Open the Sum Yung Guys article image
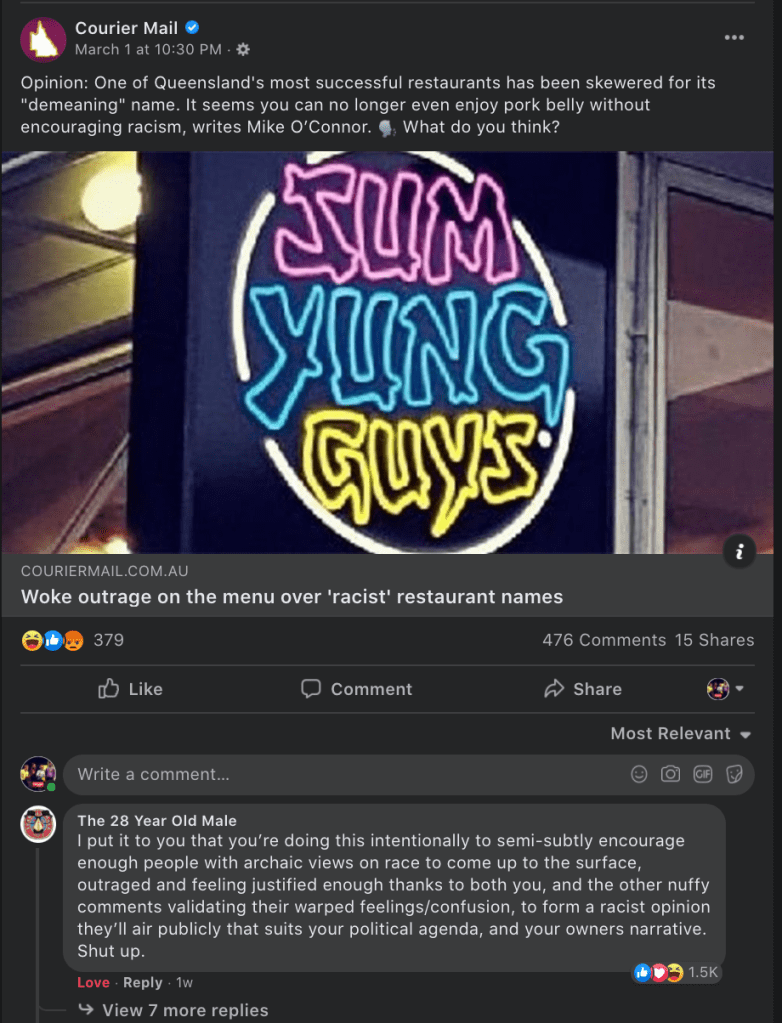 coord(387,352)
